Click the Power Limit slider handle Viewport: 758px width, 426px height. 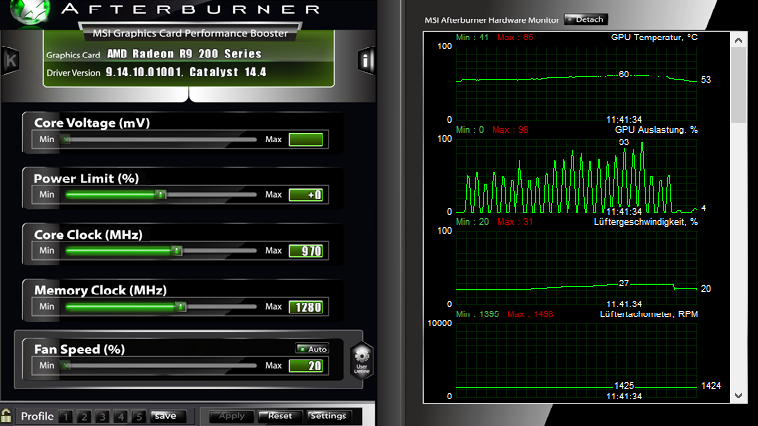(x=160, y=194)
